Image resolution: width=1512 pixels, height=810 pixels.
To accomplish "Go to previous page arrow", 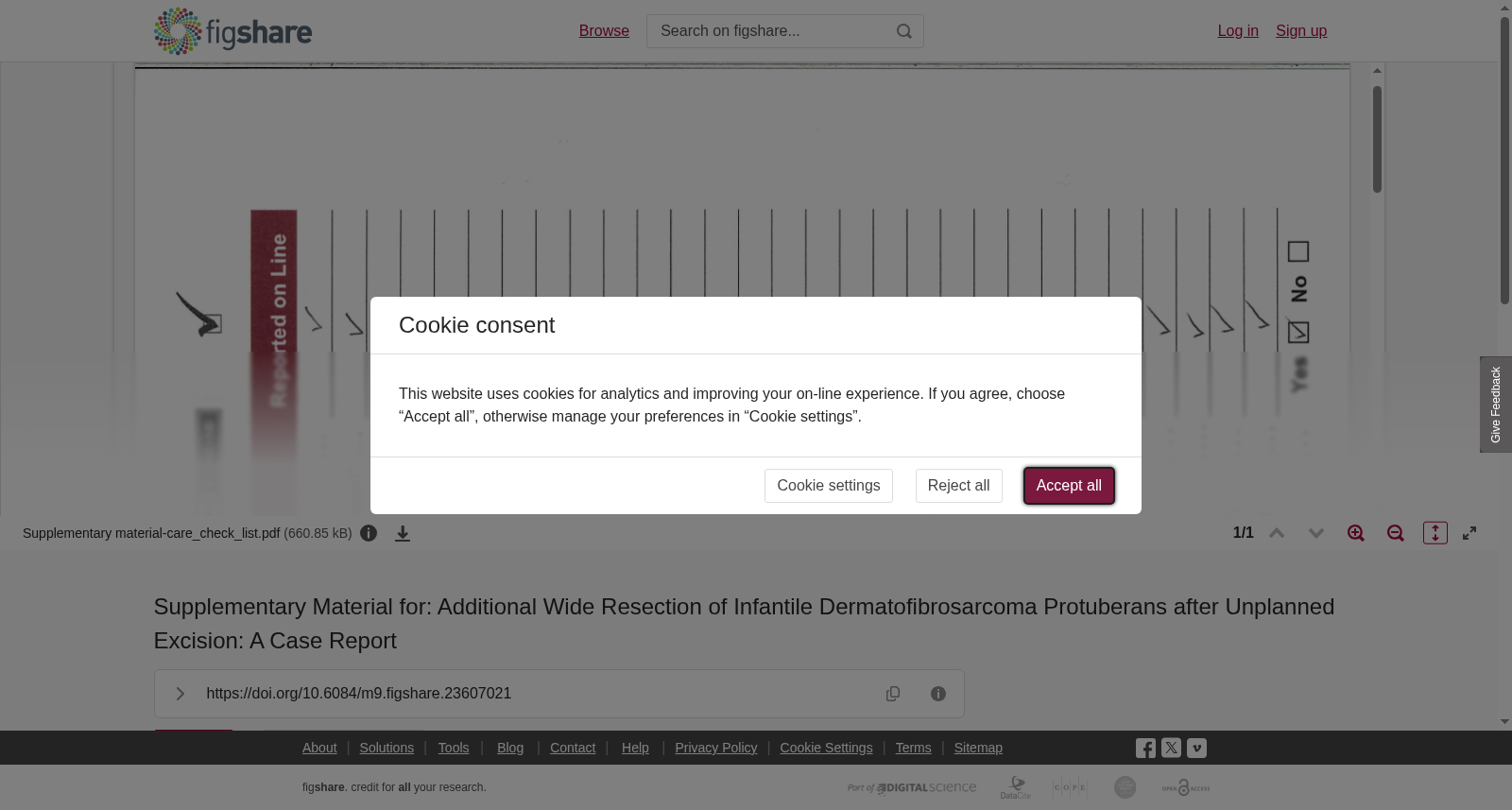I will pyautogui.click(x=1277, y=533).
